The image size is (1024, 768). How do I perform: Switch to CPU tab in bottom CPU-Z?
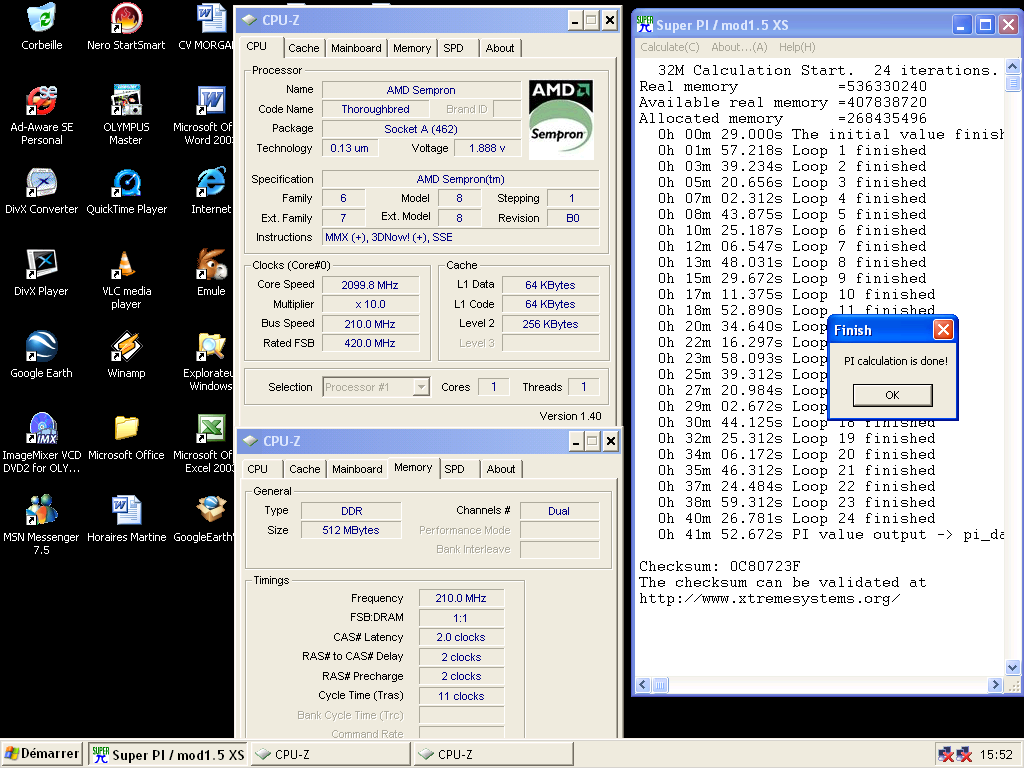(x=257, y=469)
